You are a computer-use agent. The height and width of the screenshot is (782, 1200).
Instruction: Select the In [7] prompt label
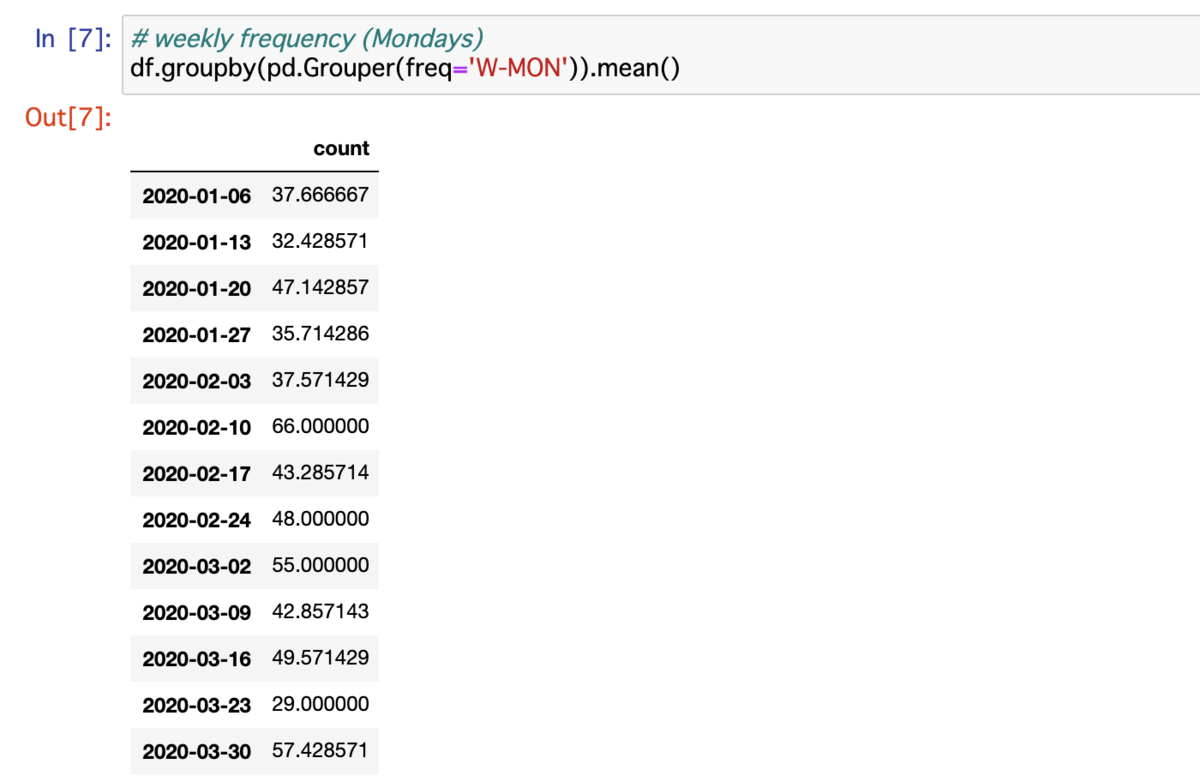(73, 40)
